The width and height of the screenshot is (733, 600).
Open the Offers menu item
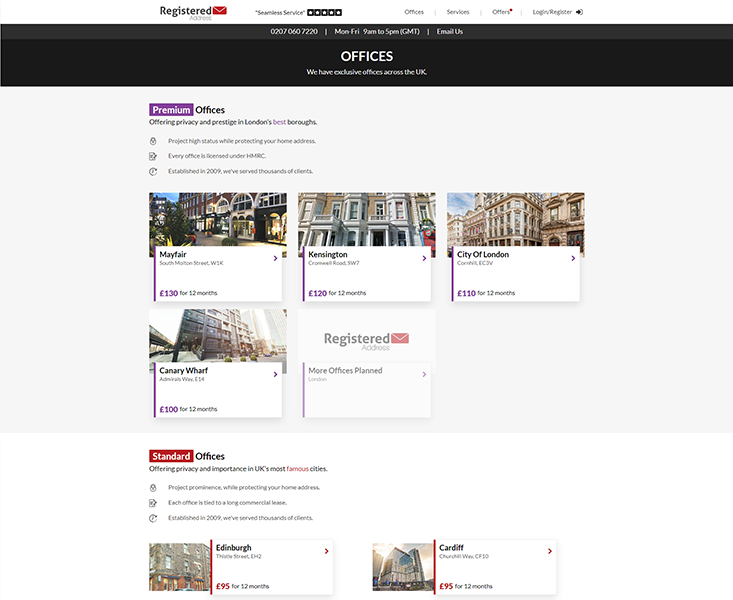501,12
